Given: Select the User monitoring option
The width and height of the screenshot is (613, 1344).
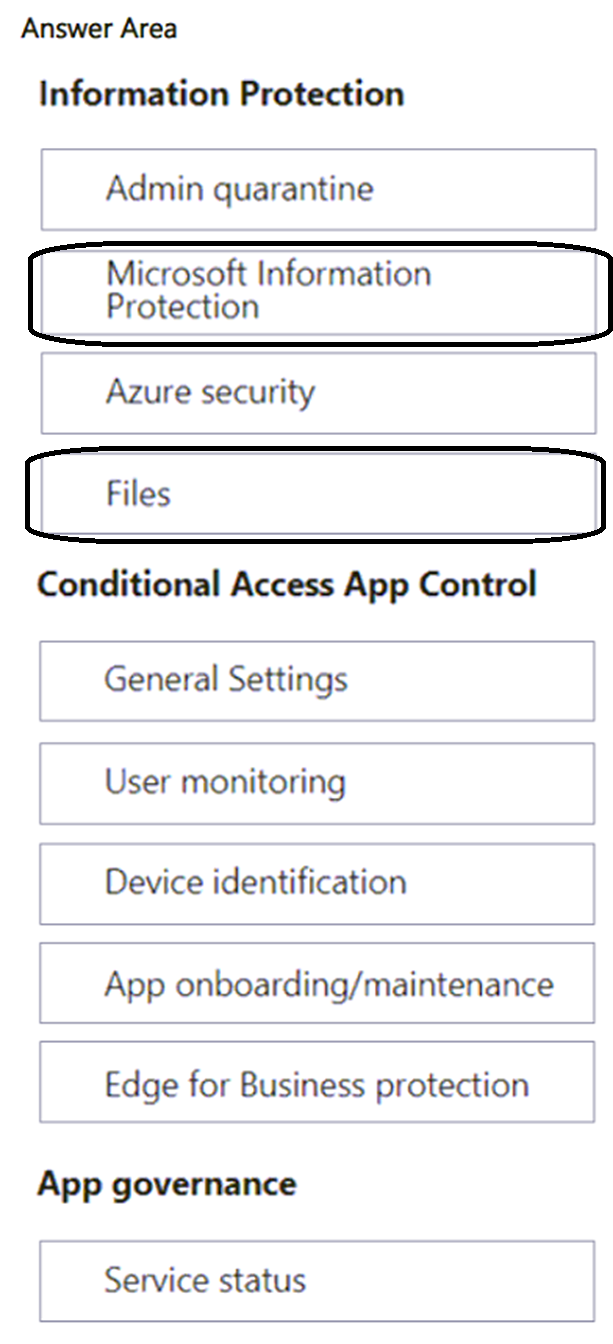Looking at the screenshot, I should click(318, 782).
